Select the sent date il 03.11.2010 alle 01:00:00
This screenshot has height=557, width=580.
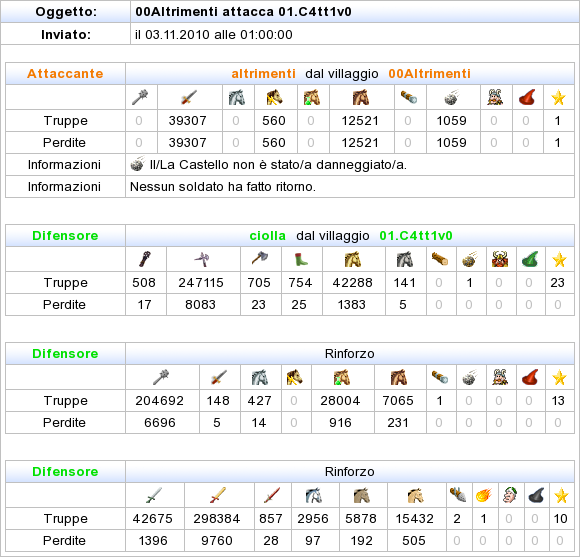pos(214,34)
